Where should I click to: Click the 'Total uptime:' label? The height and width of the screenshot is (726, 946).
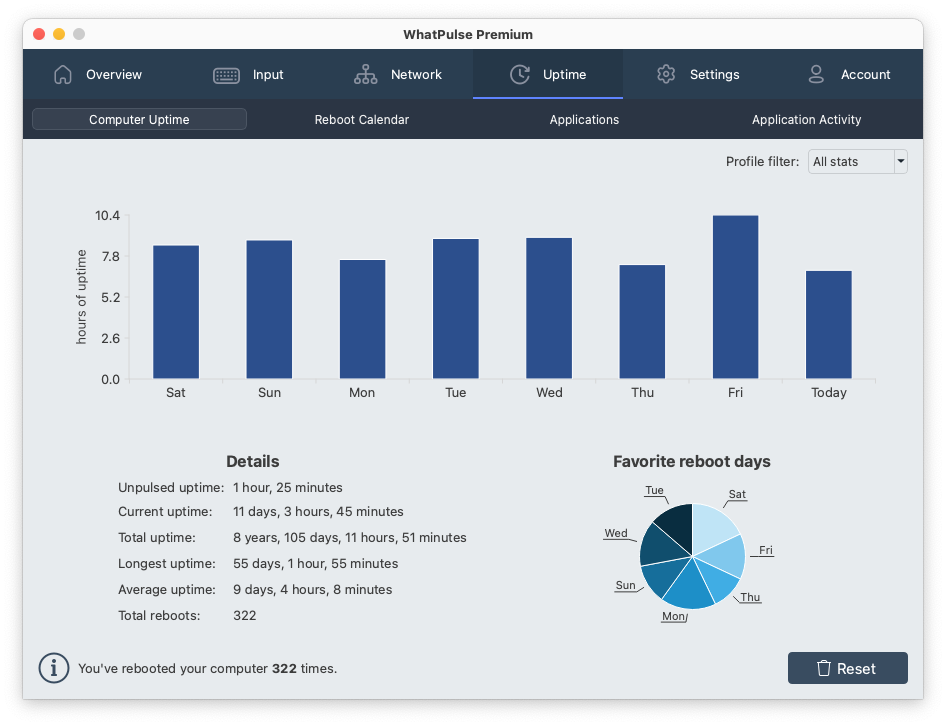(x=156, y=537)
